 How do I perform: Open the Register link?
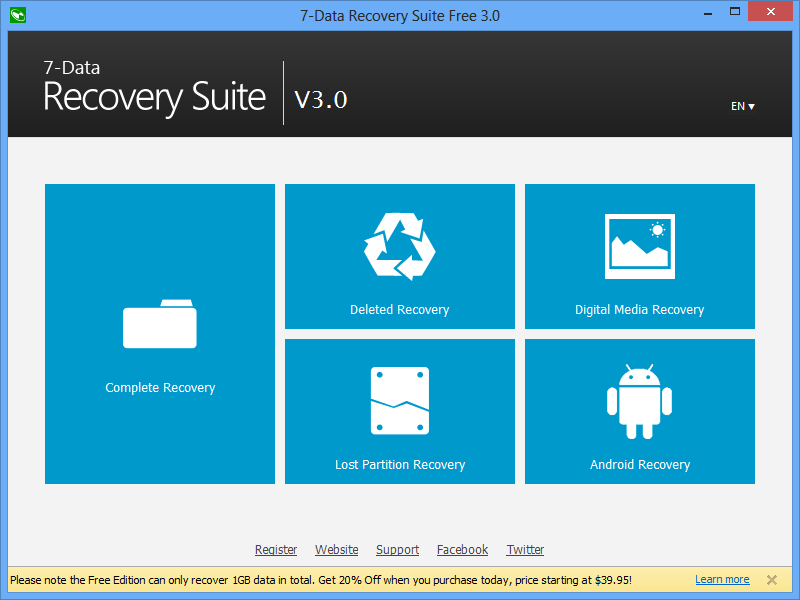coord(276,549)
